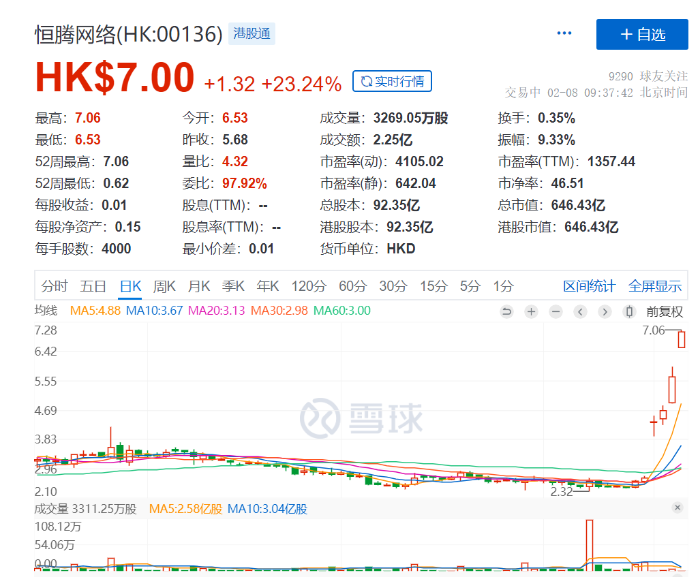Click the 港股通 tag
Image resolution: width=700 pixels, height=577 pixels.
[251, 33]
